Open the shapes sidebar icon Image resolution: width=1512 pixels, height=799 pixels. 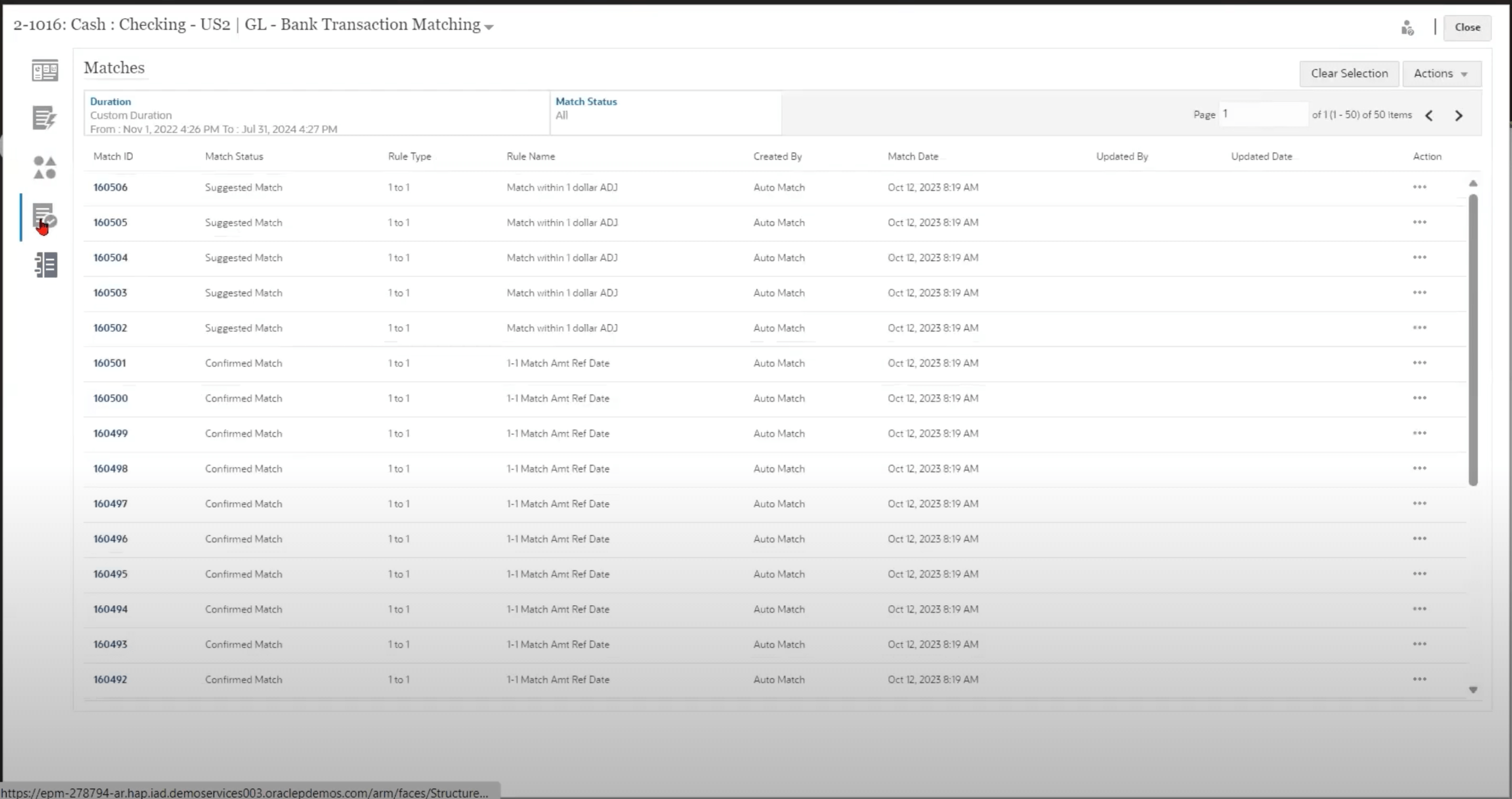[45, 167]
